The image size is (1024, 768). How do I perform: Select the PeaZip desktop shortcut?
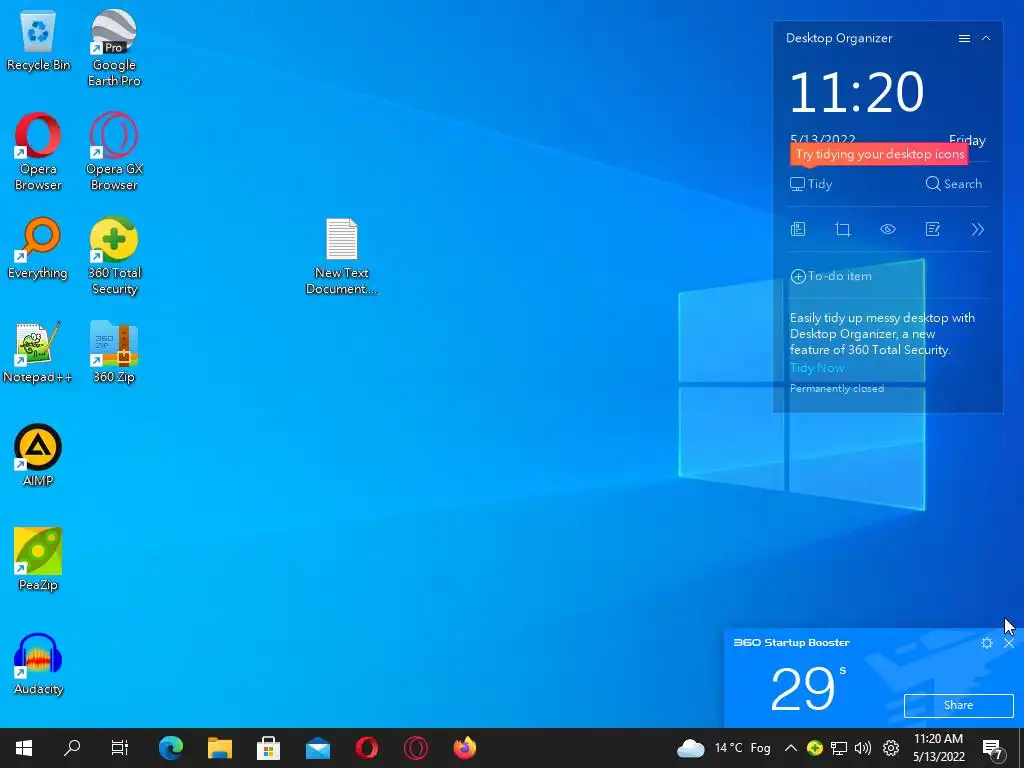tap(38, 560)
